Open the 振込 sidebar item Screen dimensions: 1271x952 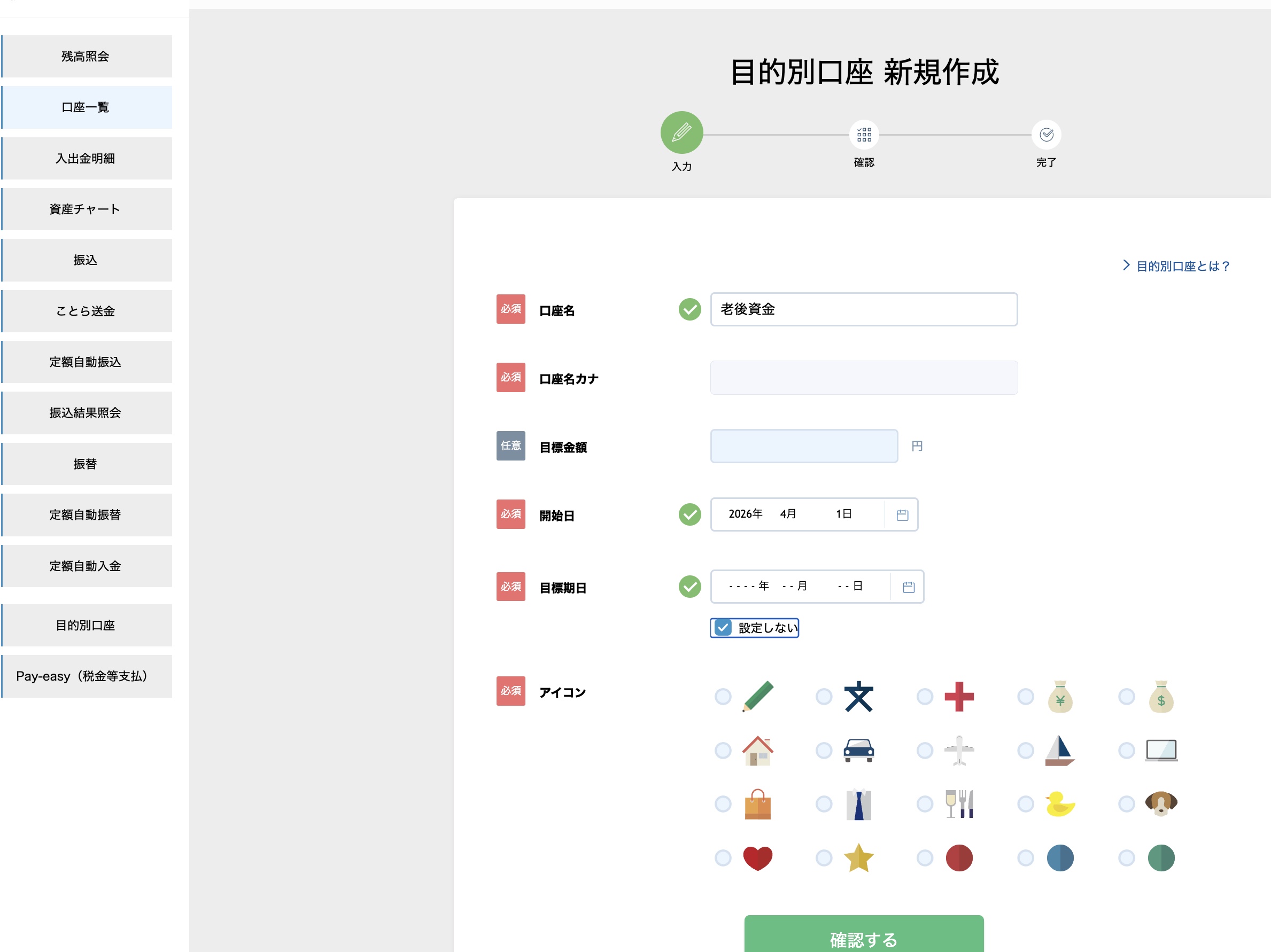86,260
